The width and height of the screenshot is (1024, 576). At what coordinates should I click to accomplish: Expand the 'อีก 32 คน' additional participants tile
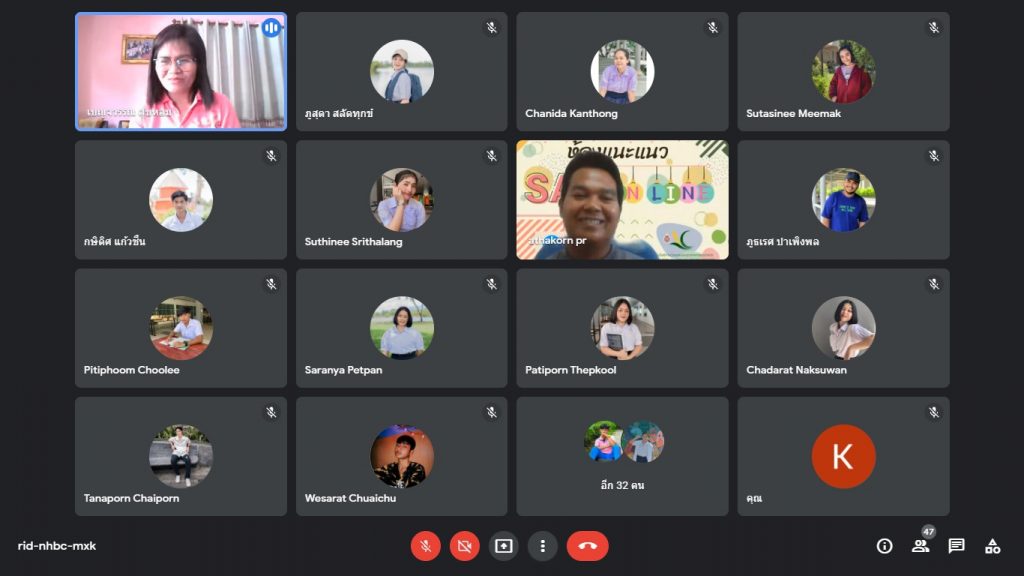pyautogui.click(x=622, y=456)
